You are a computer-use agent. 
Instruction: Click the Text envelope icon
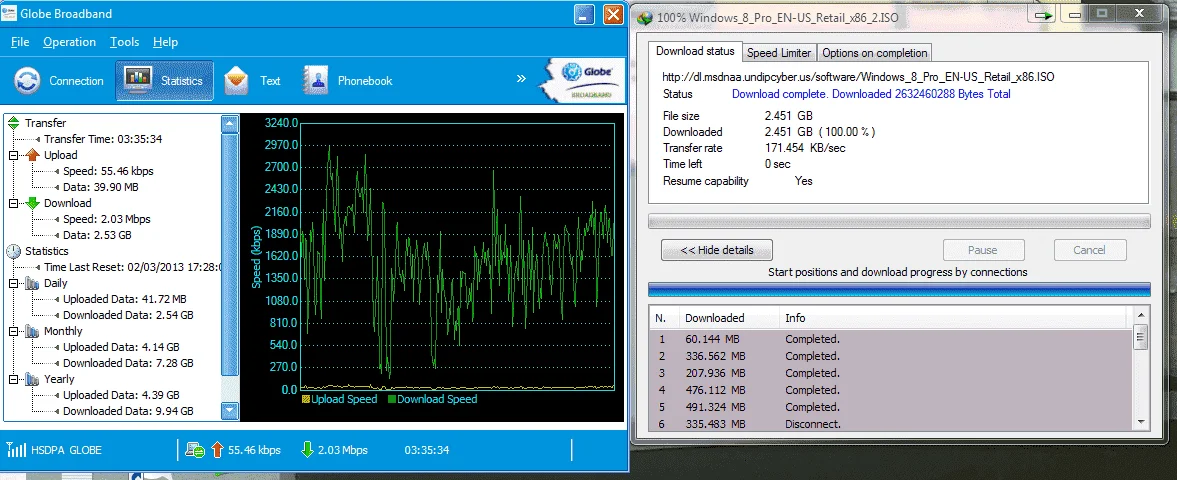236,80
